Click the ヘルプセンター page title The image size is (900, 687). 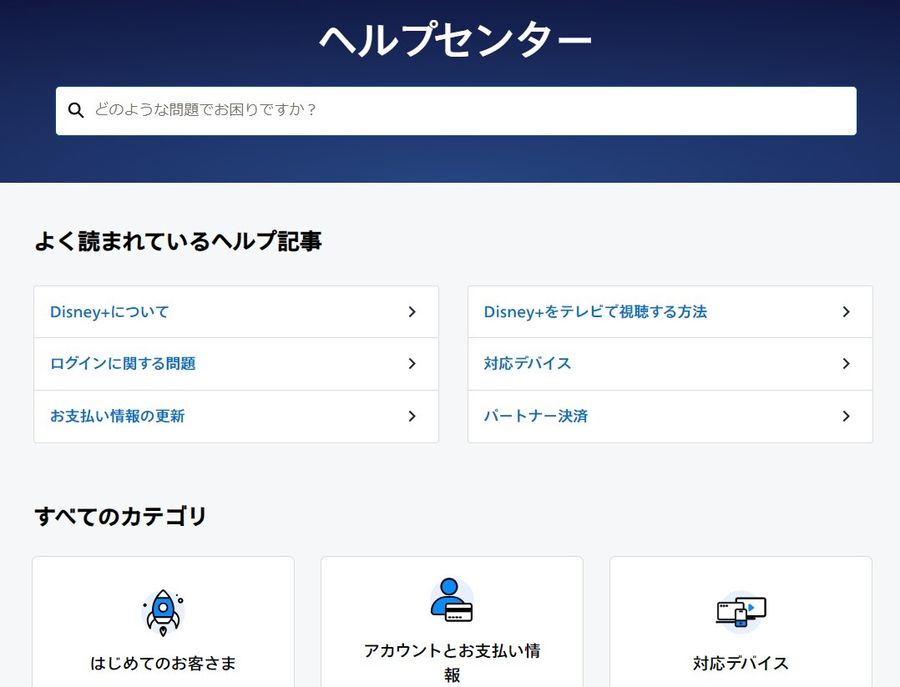pyautogui.click(x=455, y=38)
